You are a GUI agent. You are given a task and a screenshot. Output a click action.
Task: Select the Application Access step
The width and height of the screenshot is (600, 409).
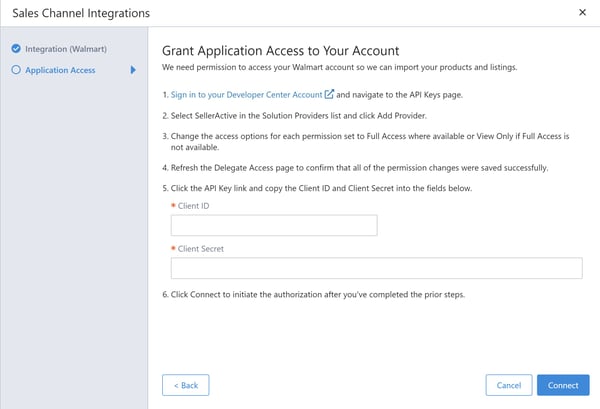(x=60, y=70)
